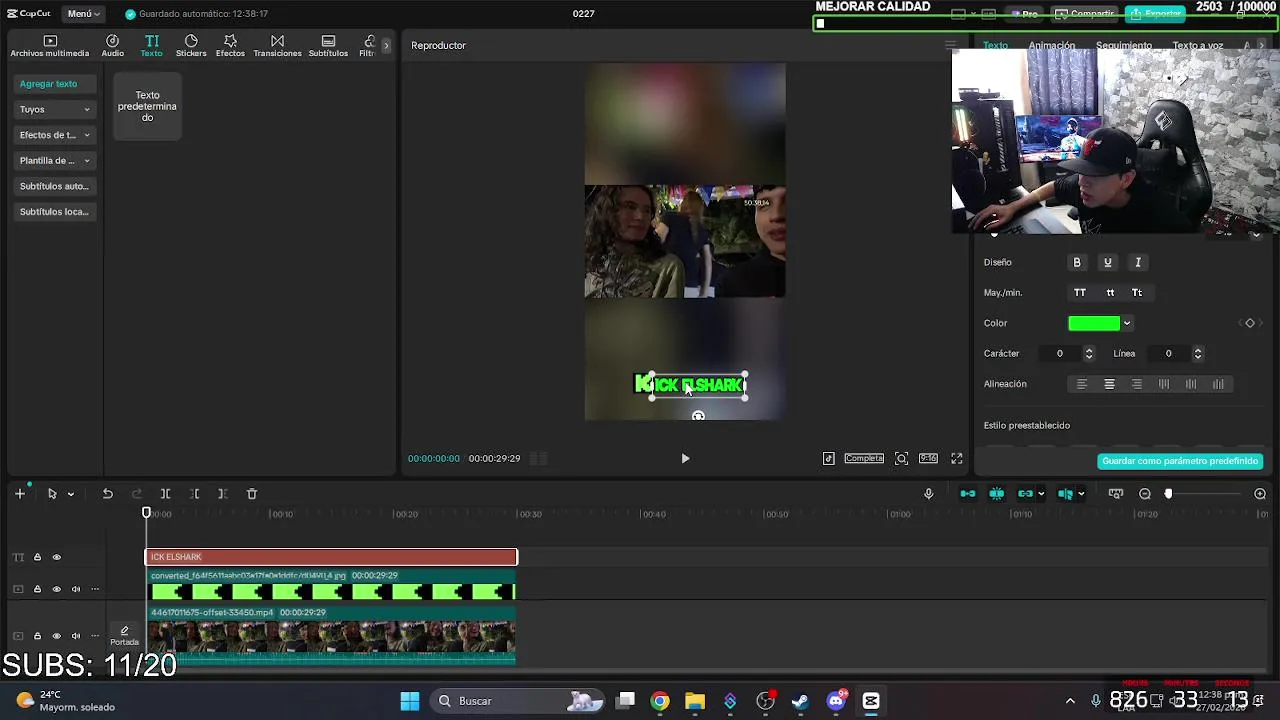Toggle auto snapping
Viewport: 1280px width, 720px height.
[997, 494]
